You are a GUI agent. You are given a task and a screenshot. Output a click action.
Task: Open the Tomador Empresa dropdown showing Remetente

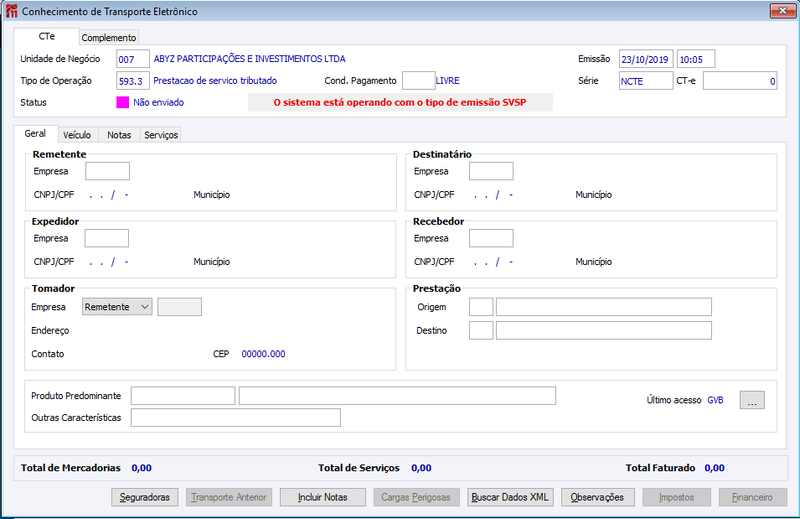(x=117, y=307)
